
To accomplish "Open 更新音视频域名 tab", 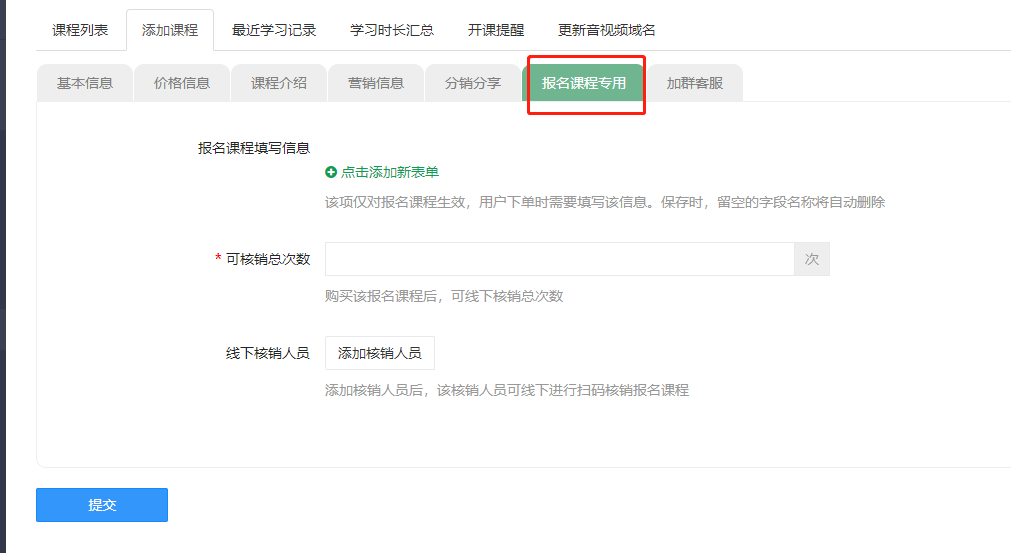I will (607, 30).
